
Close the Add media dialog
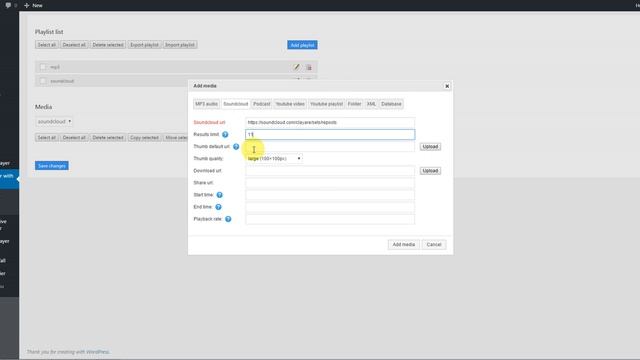pyautogui.click(x=447, y=86)
